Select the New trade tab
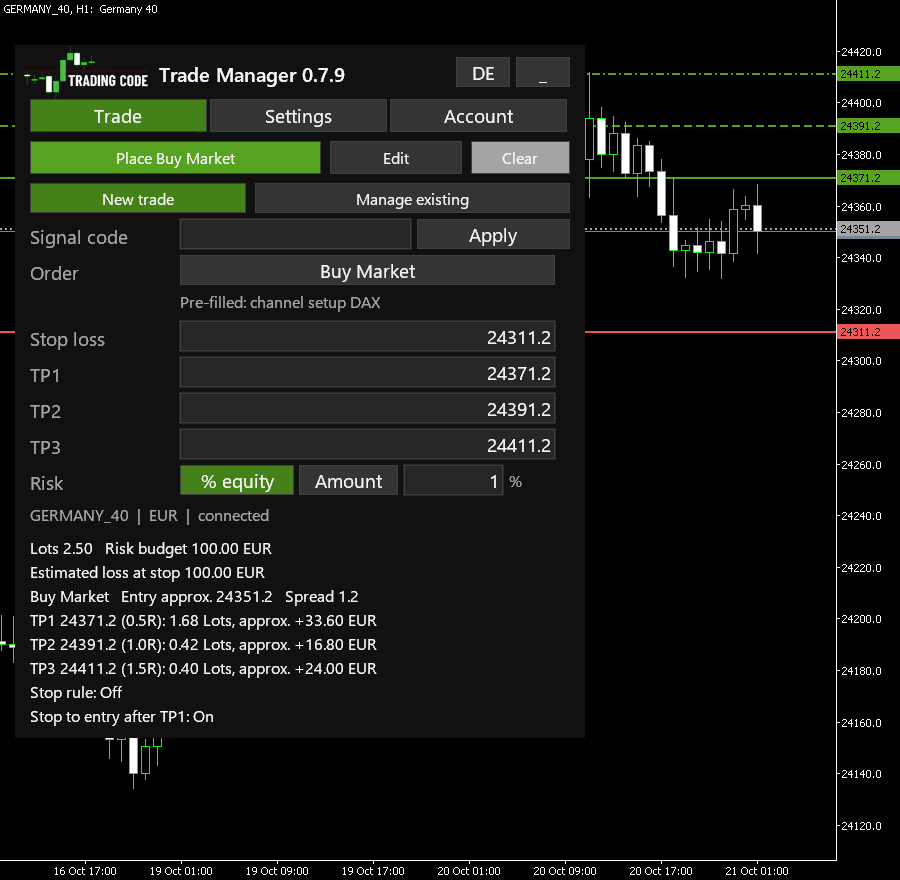 click(x=138, y=199)
